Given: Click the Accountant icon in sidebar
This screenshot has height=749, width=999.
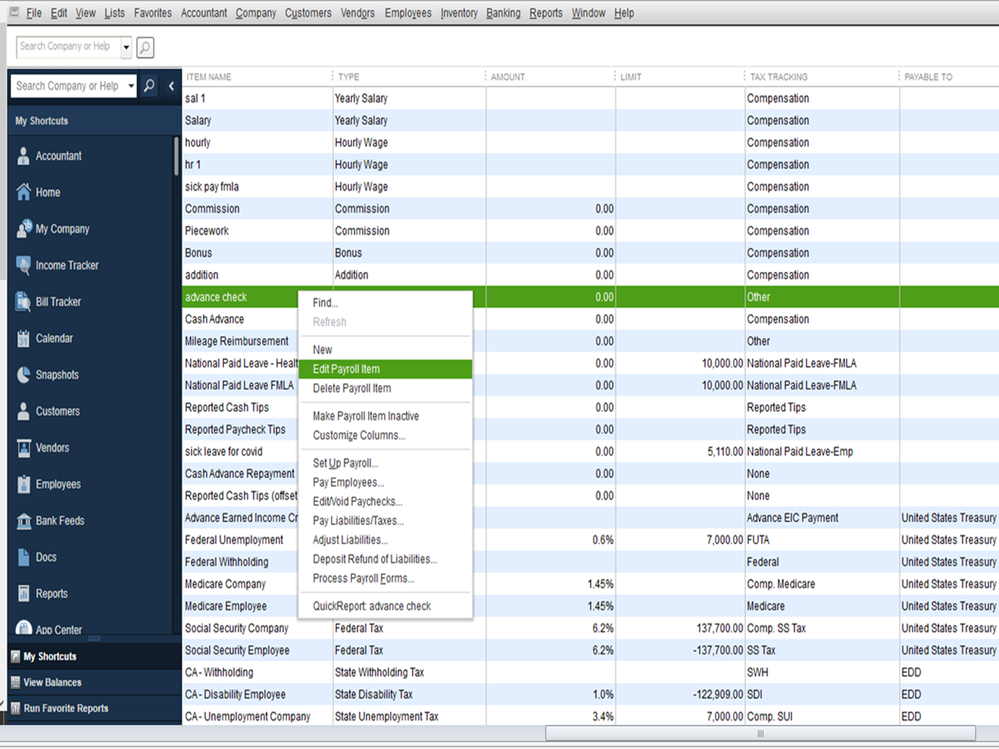Looking at the screenshot, I should click(x=24, y=156).
